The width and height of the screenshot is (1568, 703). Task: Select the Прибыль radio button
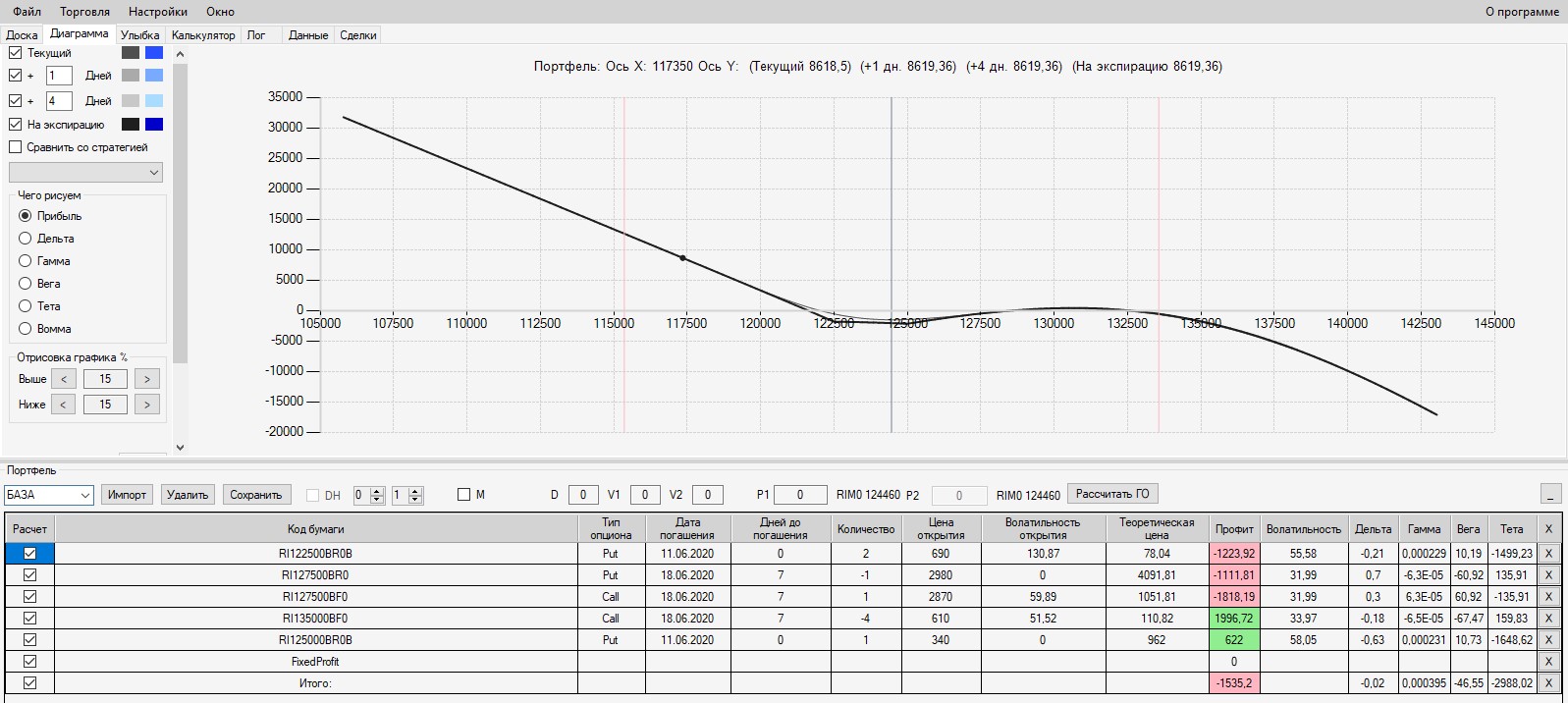pyautogui.click(x=26, y=216)
